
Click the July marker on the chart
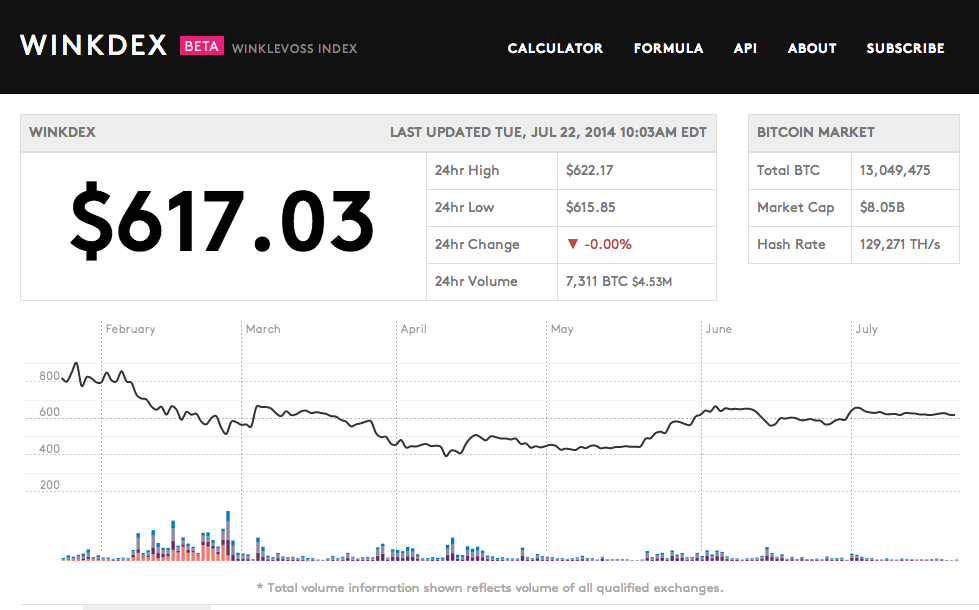pos(866,329)
